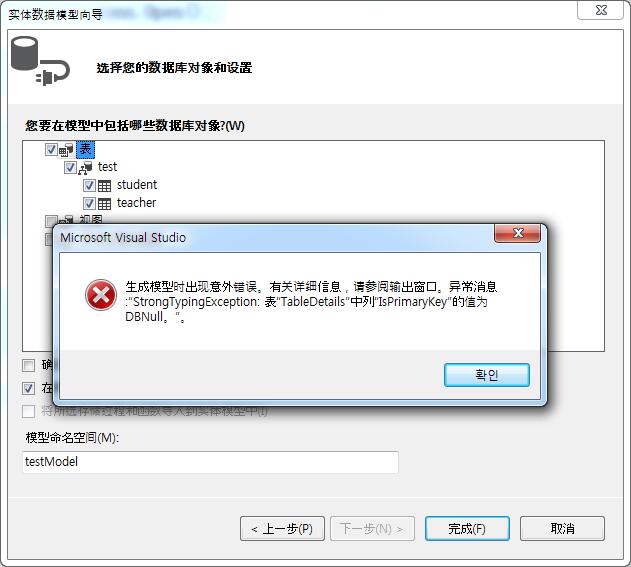Click the tables node icon beside 表
The image size is (631, 567).
(x=66, y=150)
